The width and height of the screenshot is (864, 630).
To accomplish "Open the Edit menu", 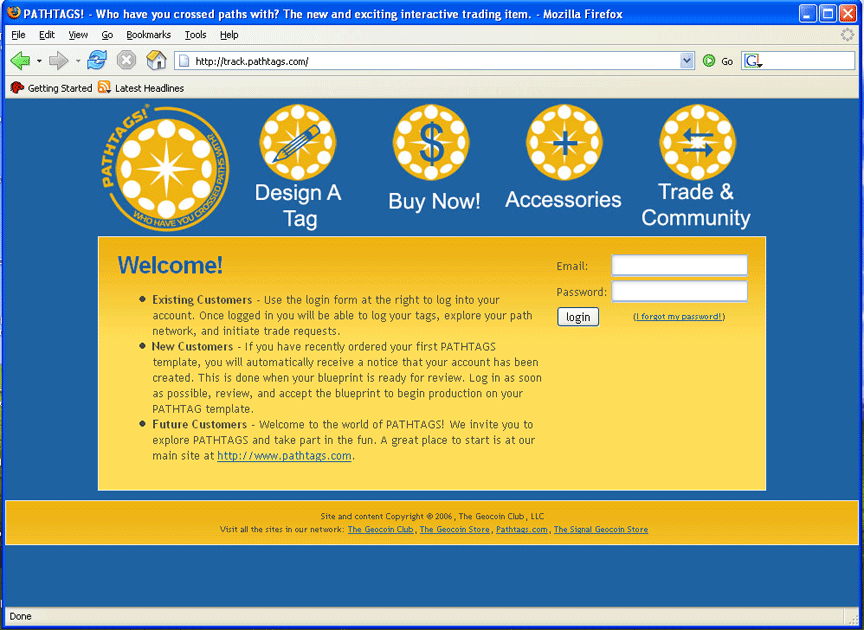I will pyautogui.click(x=47, y=35).
